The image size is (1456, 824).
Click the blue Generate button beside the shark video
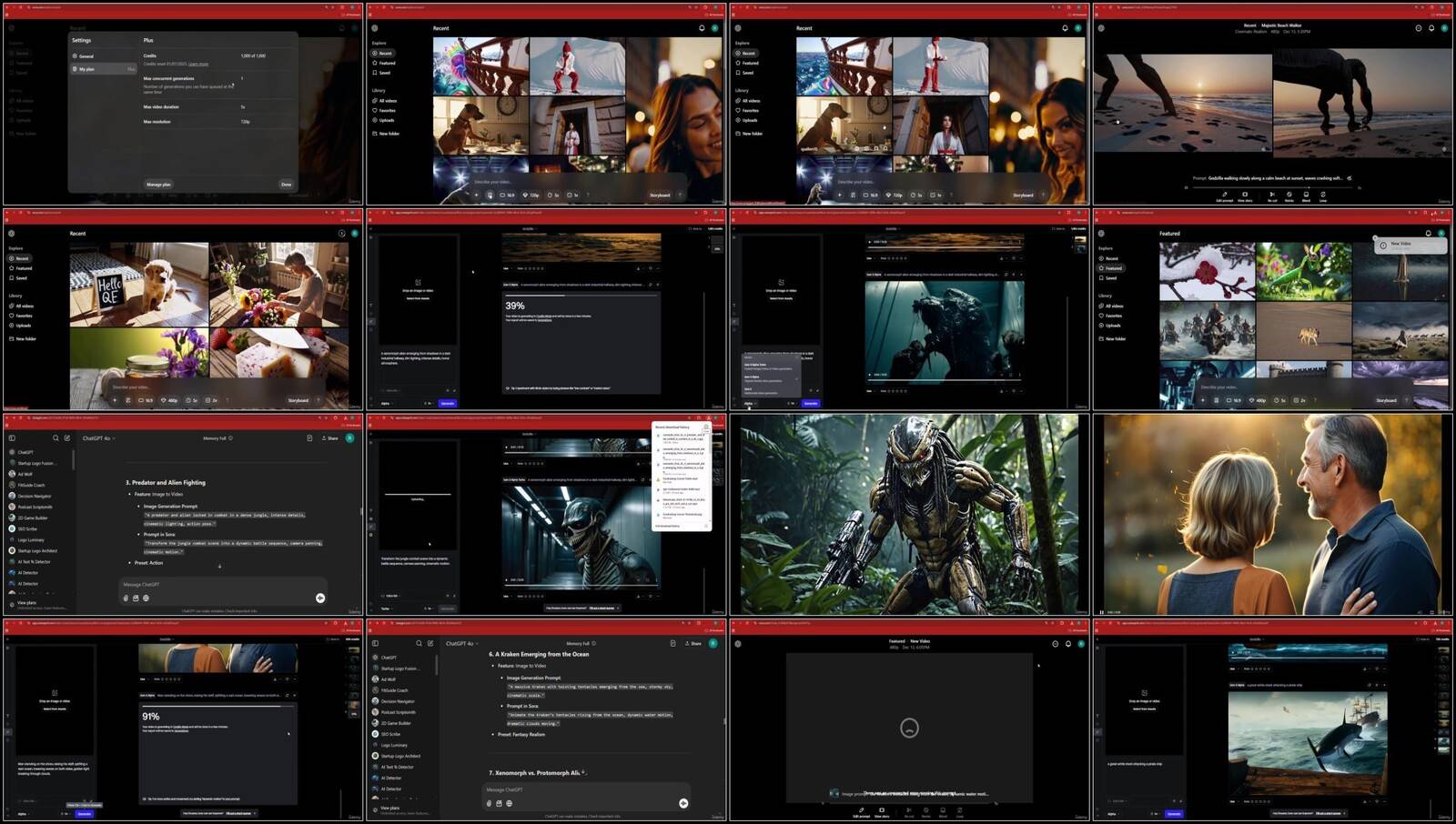point(1173,814)
